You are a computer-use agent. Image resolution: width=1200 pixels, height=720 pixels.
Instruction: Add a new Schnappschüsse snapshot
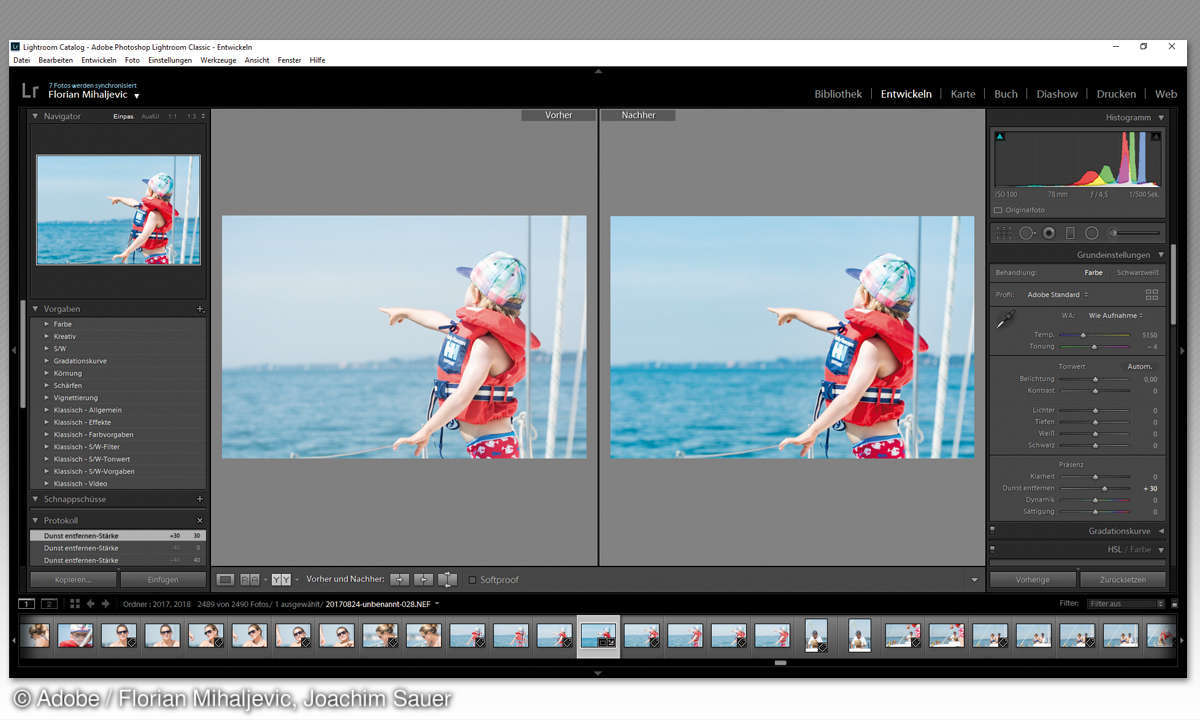click(x=200, y=499)
